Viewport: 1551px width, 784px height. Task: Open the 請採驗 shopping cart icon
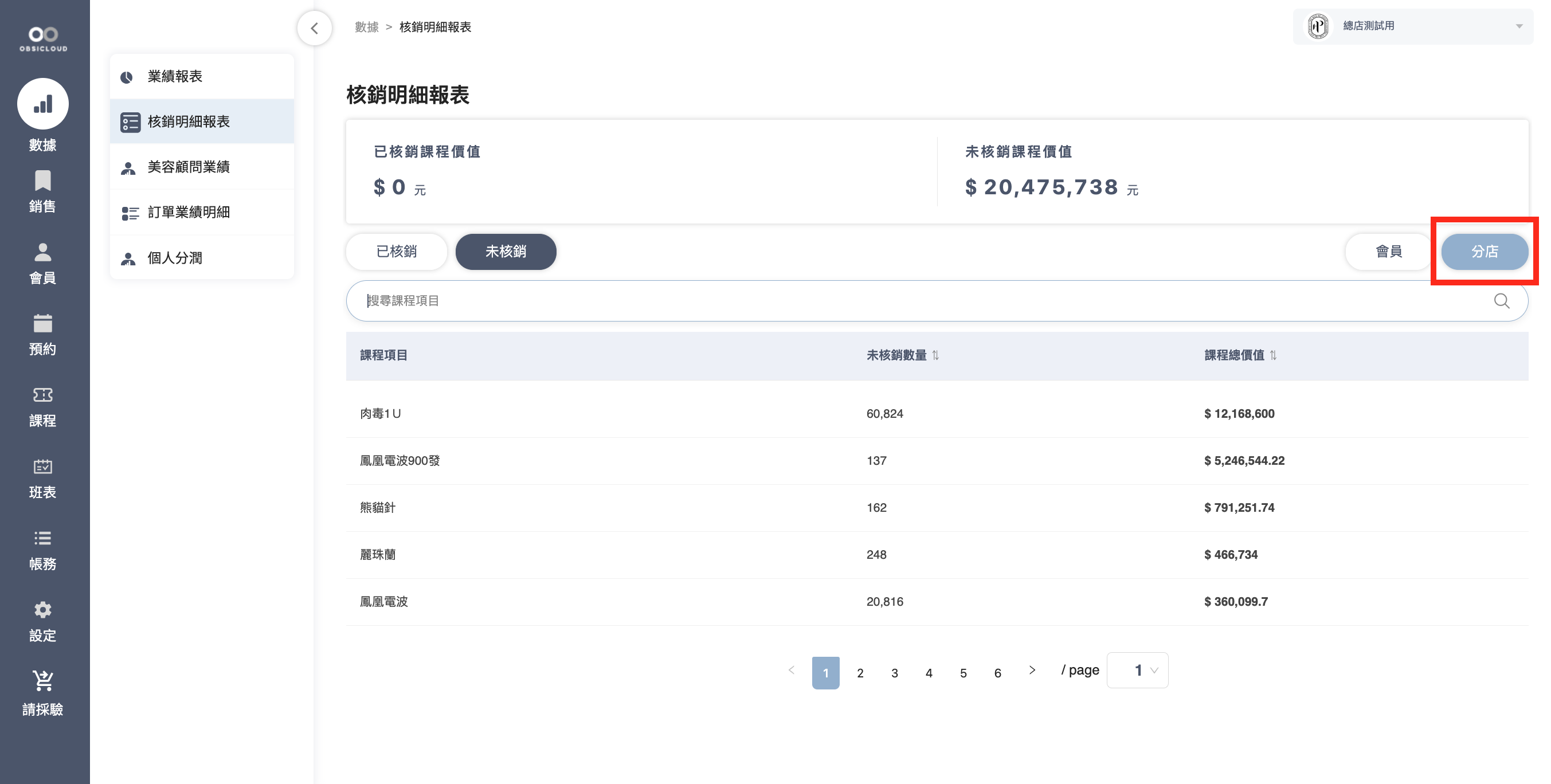click(x=43, y=681)
